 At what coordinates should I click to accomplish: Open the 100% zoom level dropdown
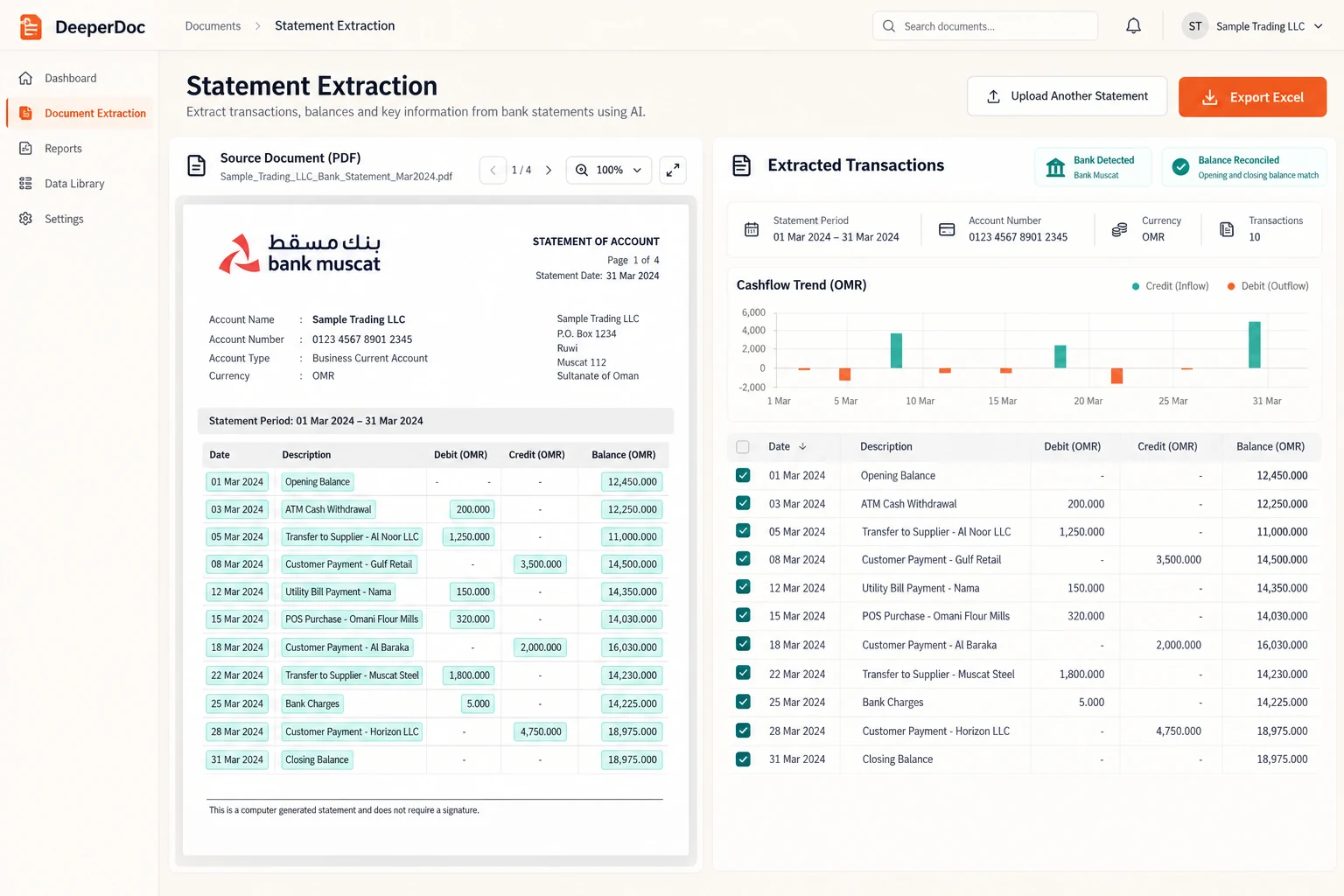click(x=609, y=170)
